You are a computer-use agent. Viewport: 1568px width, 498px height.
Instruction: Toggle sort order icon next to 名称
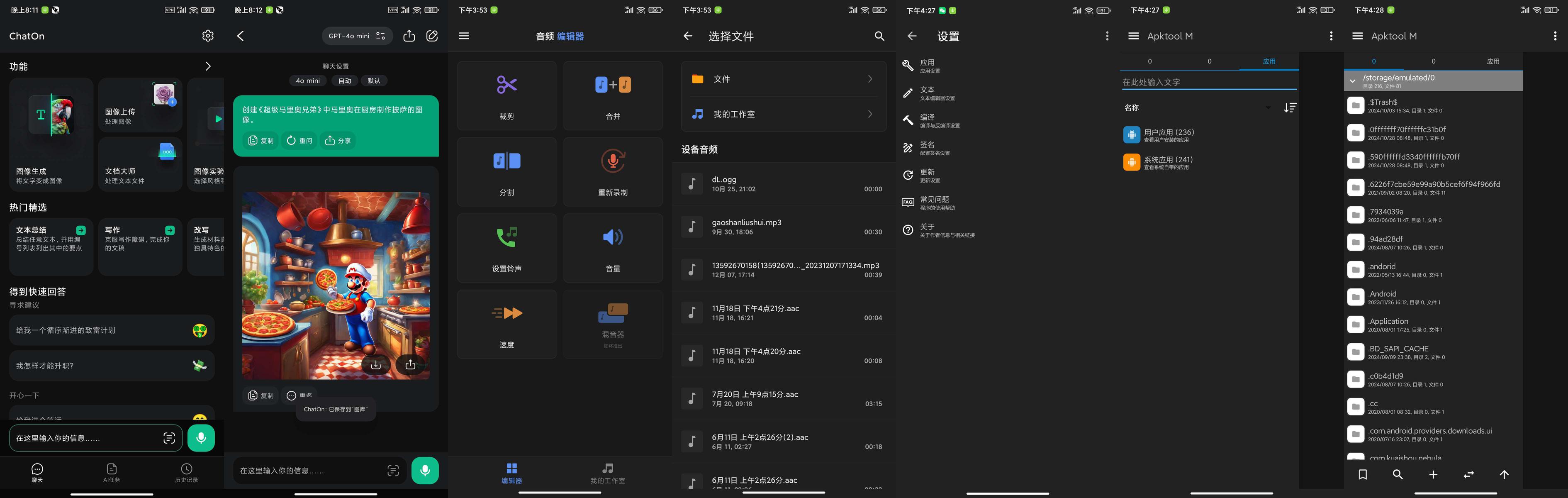click(1290, 108)
